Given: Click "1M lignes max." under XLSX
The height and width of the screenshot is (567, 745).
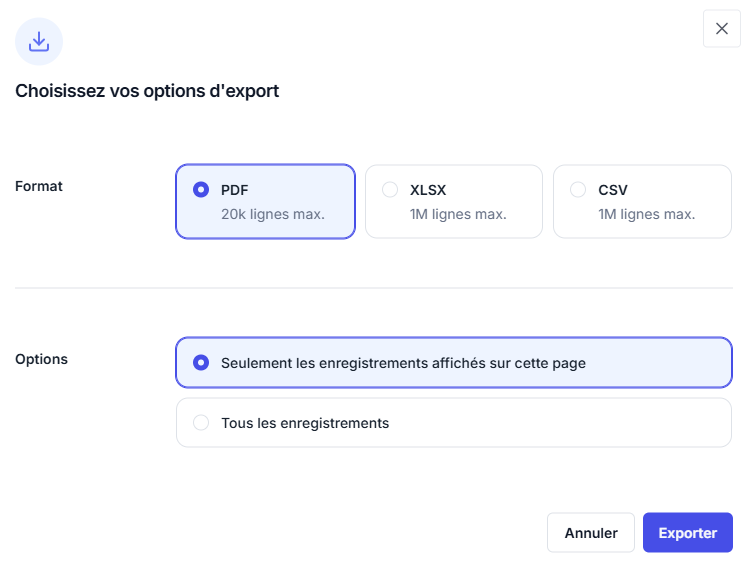Looking at the screenshot, I should 458,214.
